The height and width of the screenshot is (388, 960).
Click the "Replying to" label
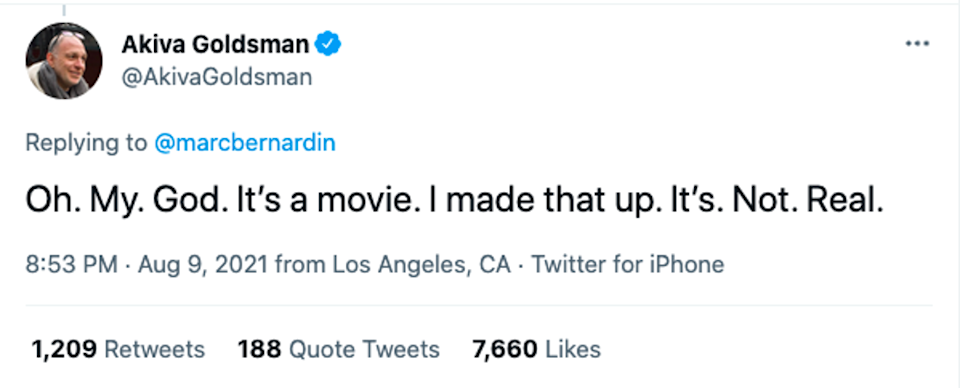click(x=87, y=143)
